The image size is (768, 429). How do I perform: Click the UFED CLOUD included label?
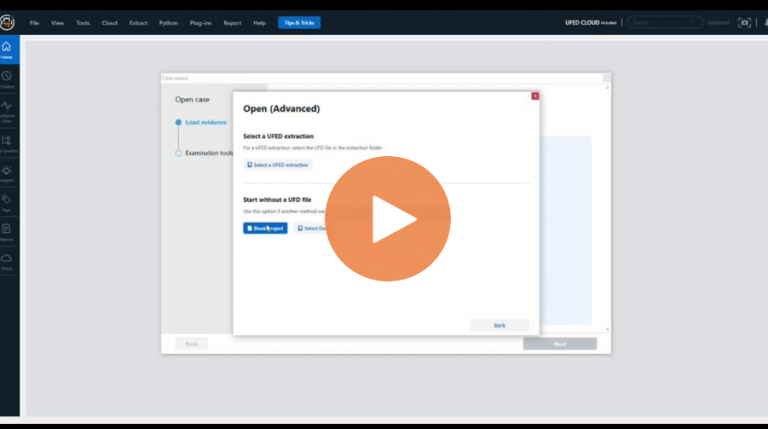point(591,23)
